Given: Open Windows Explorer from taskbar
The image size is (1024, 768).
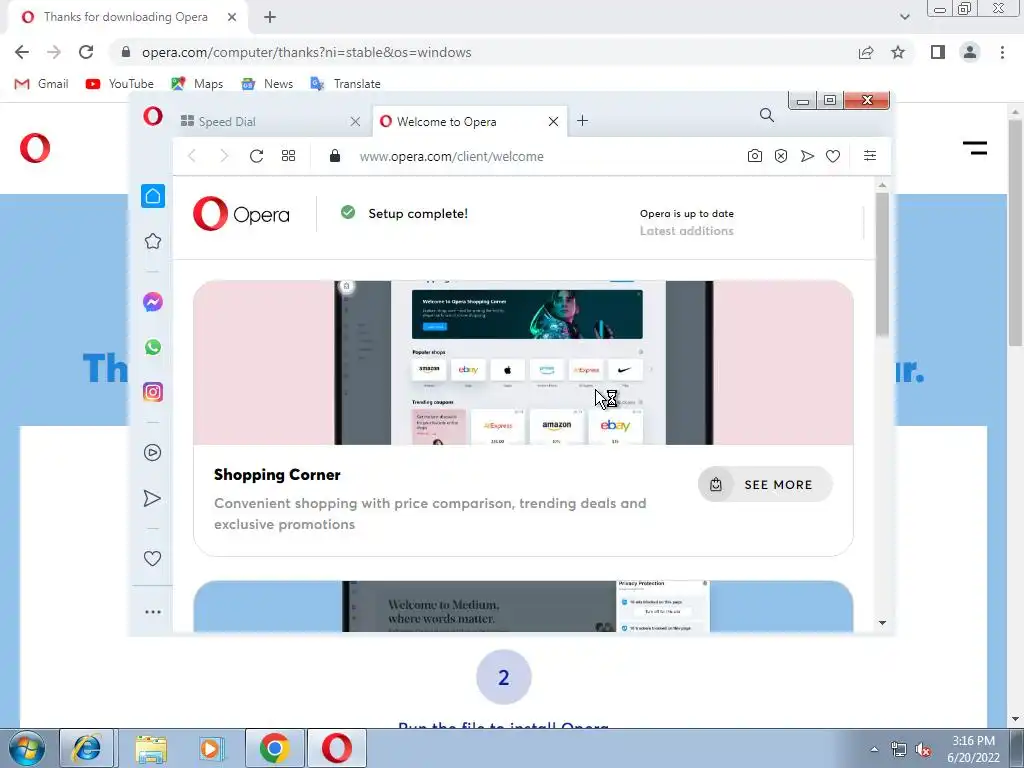Looking at the screenshot, I should click(x=151, y=748).
